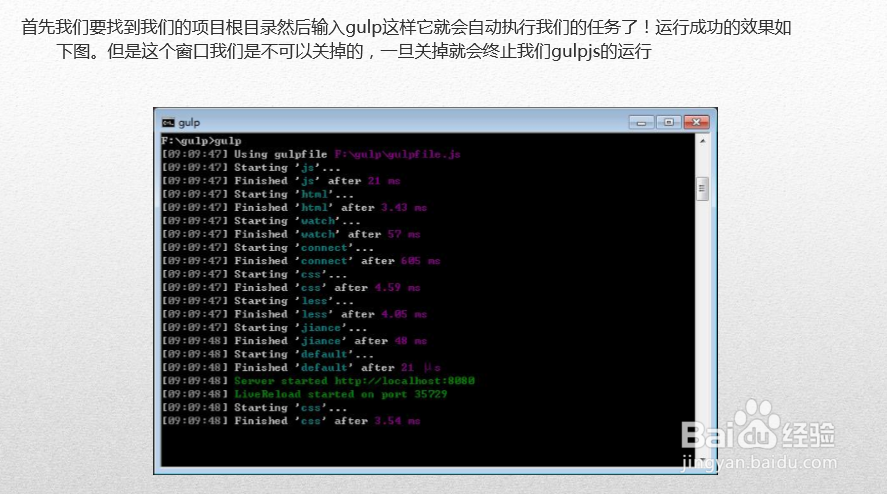The width and height of the screenshot is (887, 494).
Task: Click the scrollbar up arrow in console
Action: (702, 141)
